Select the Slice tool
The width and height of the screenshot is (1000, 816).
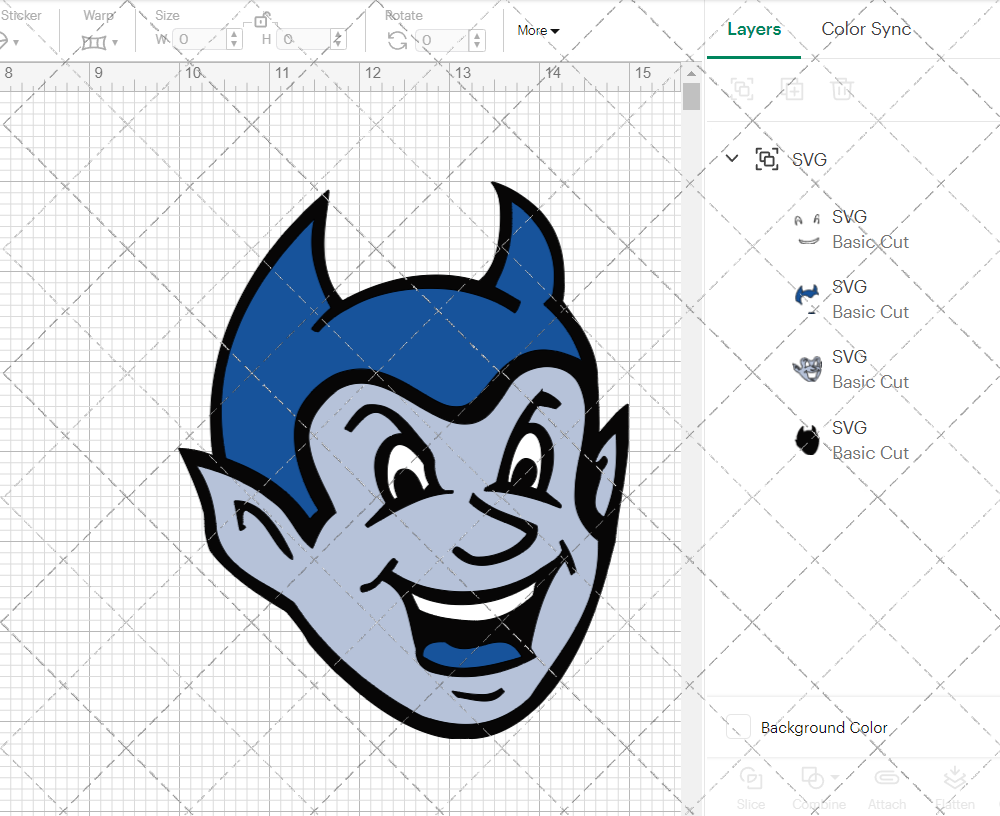click(751, 785)
